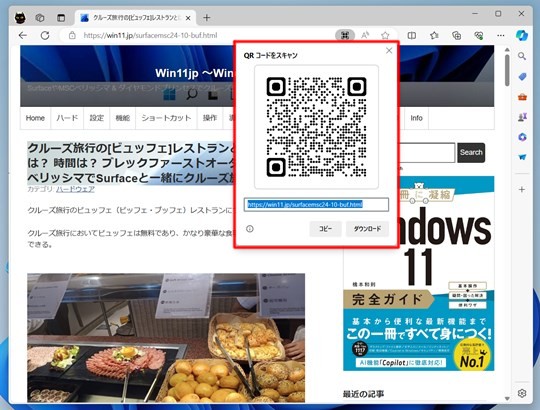Viewport: 540px width, 410px height.
Task: Open the 機能 menu item
Action: click(x=123, y=118)
